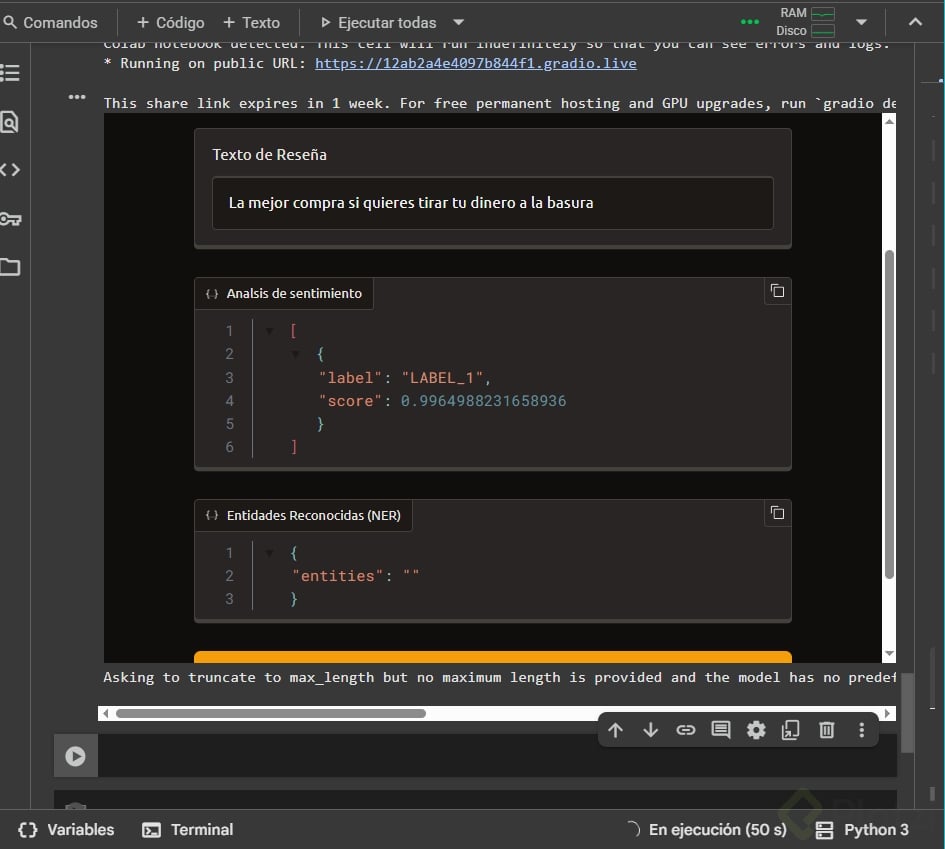Collapse the NER JSON object triangle
The height and width of the screenshot is (849, 945).
pos(270,553)
